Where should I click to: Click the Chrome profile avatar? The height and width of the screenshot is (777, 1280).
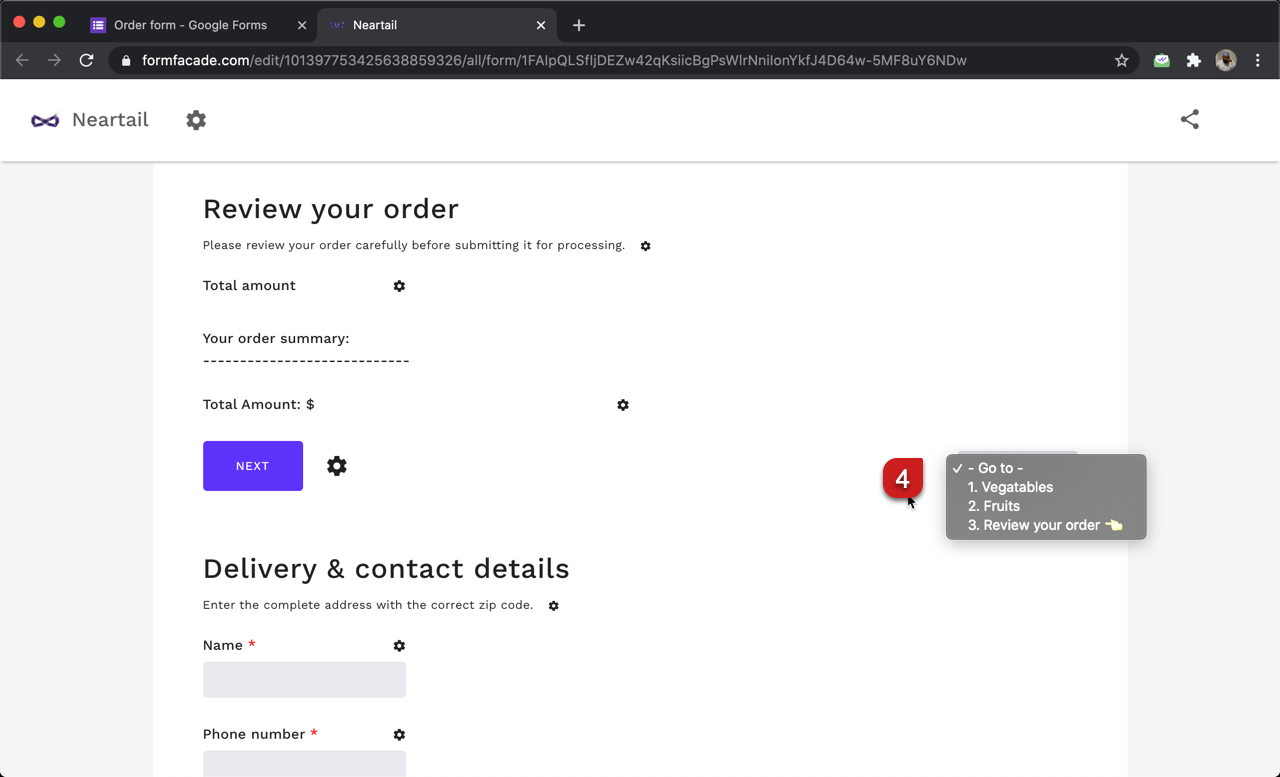click(1225, 60)
